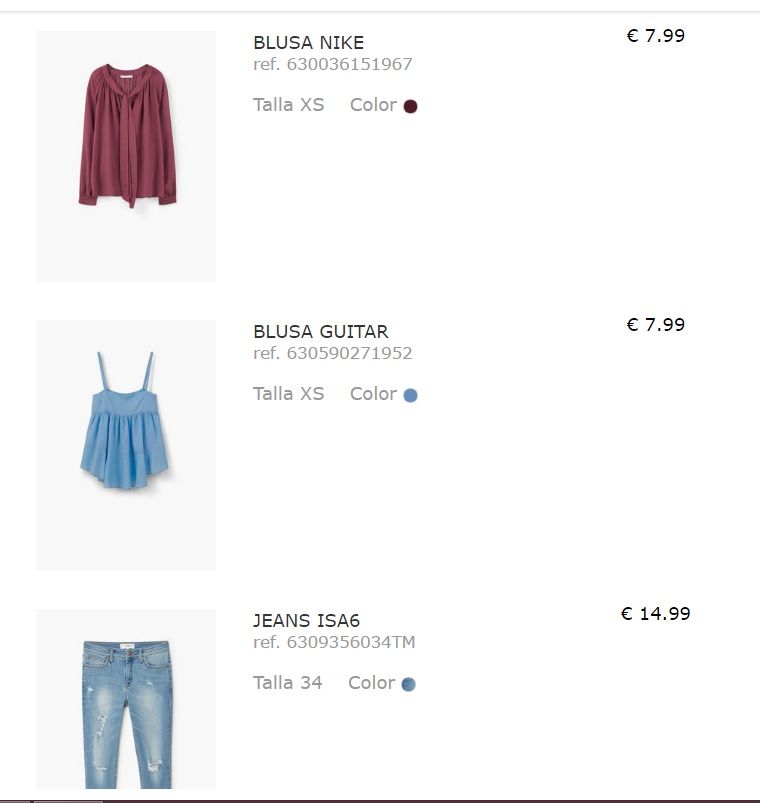
Task: Click the BLUSA NIKE product title
Action: [x=308, y=43]
